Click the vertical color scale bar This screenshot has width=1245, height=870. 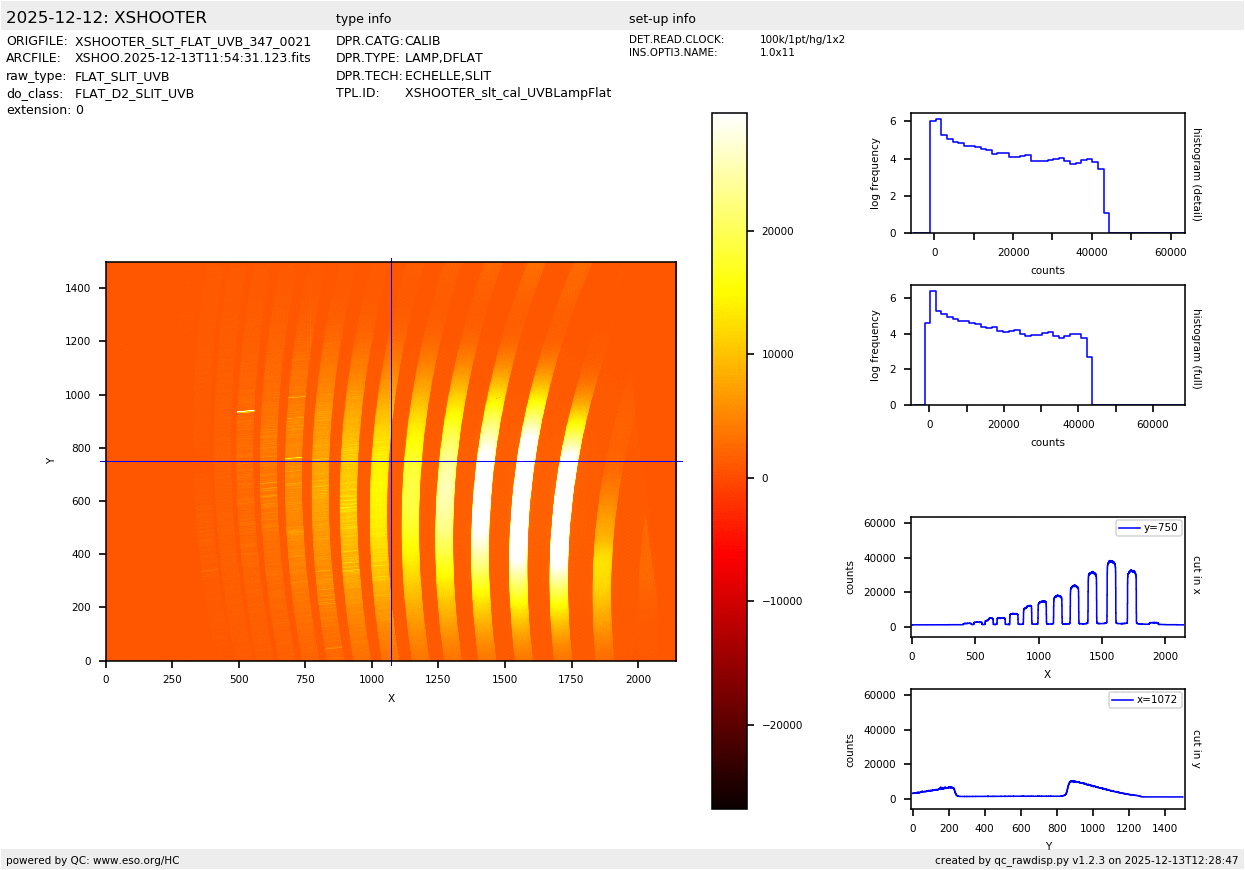(729, 460)
